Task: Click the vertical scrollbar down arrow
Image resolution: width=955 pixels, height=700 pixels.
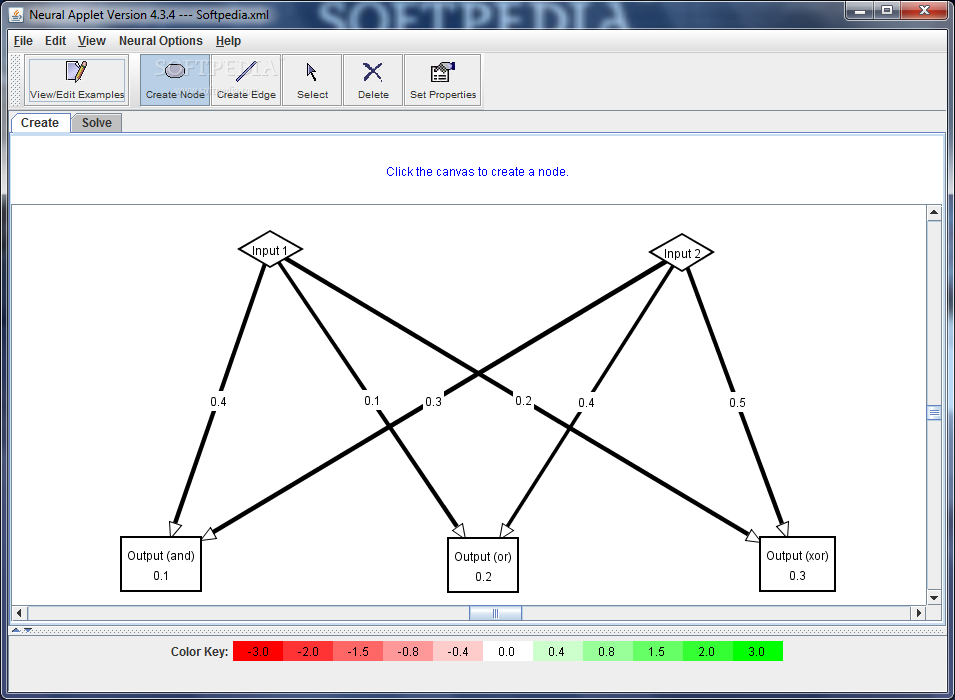Action: 934,598
